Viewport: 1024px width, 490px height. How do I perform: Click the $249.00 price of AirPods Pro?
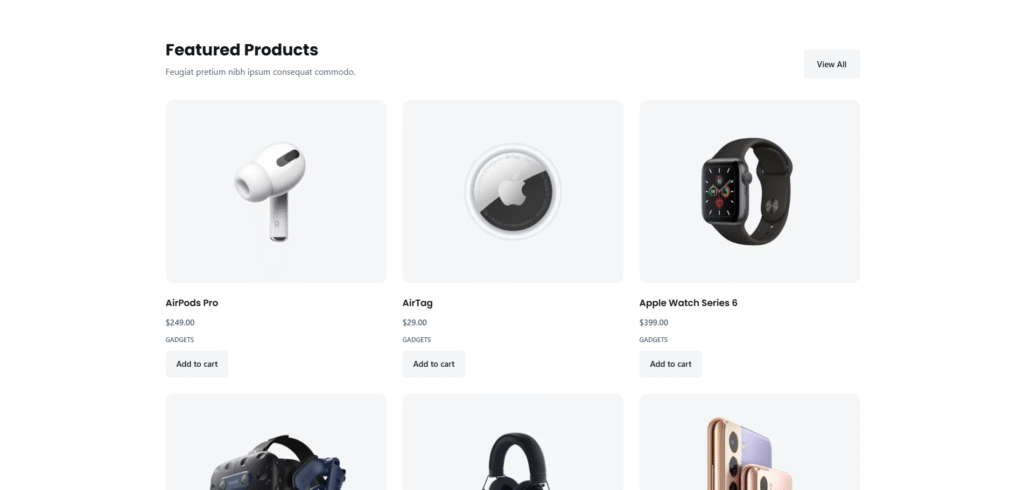pos(180,323)
